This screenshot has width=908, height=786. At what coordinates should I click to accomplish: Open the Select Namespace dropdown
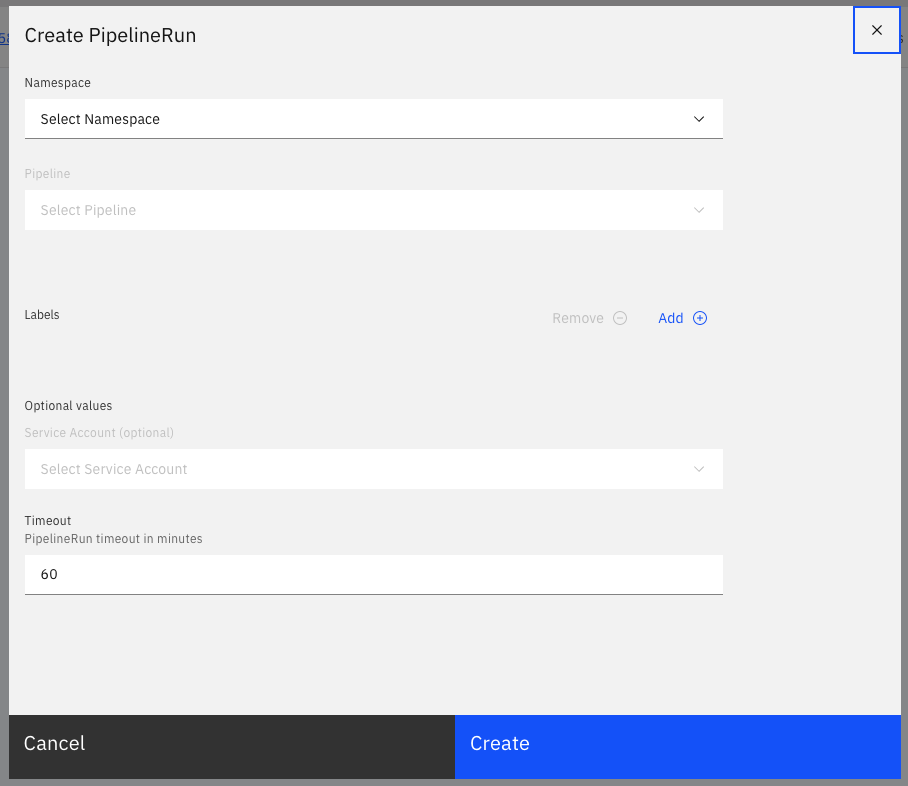pos(373,119)
